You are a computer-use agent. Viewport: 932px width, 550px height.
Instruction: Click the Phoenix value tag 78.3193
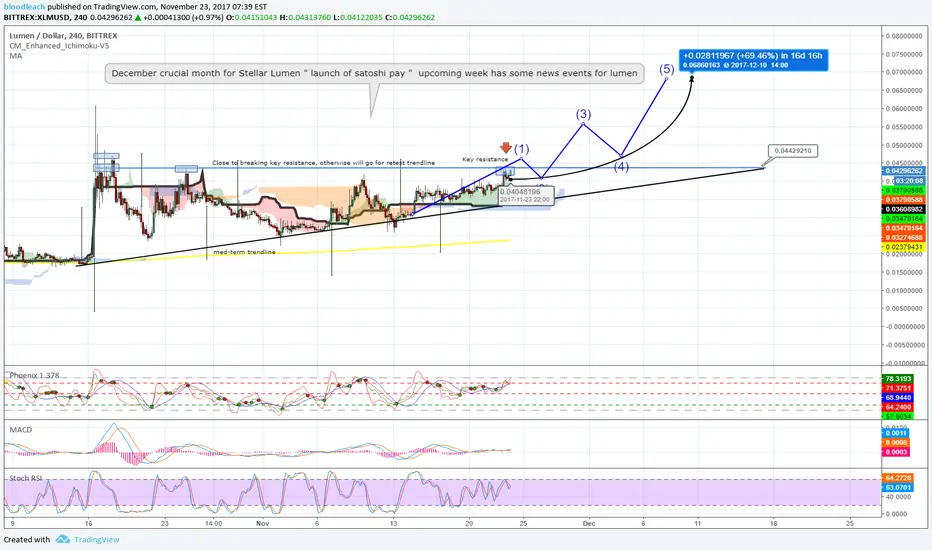(x=898, y=378)
